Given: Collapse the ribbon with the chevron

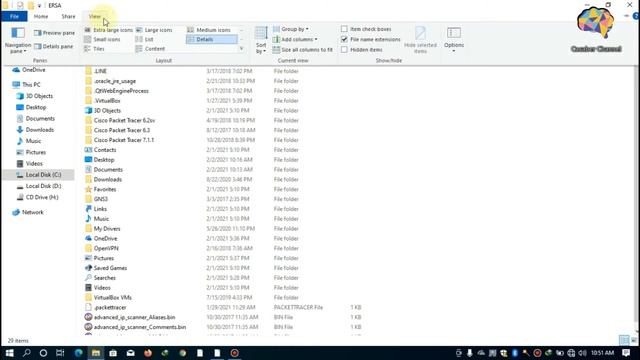Looking at the screenshot, I should (627, 16).
